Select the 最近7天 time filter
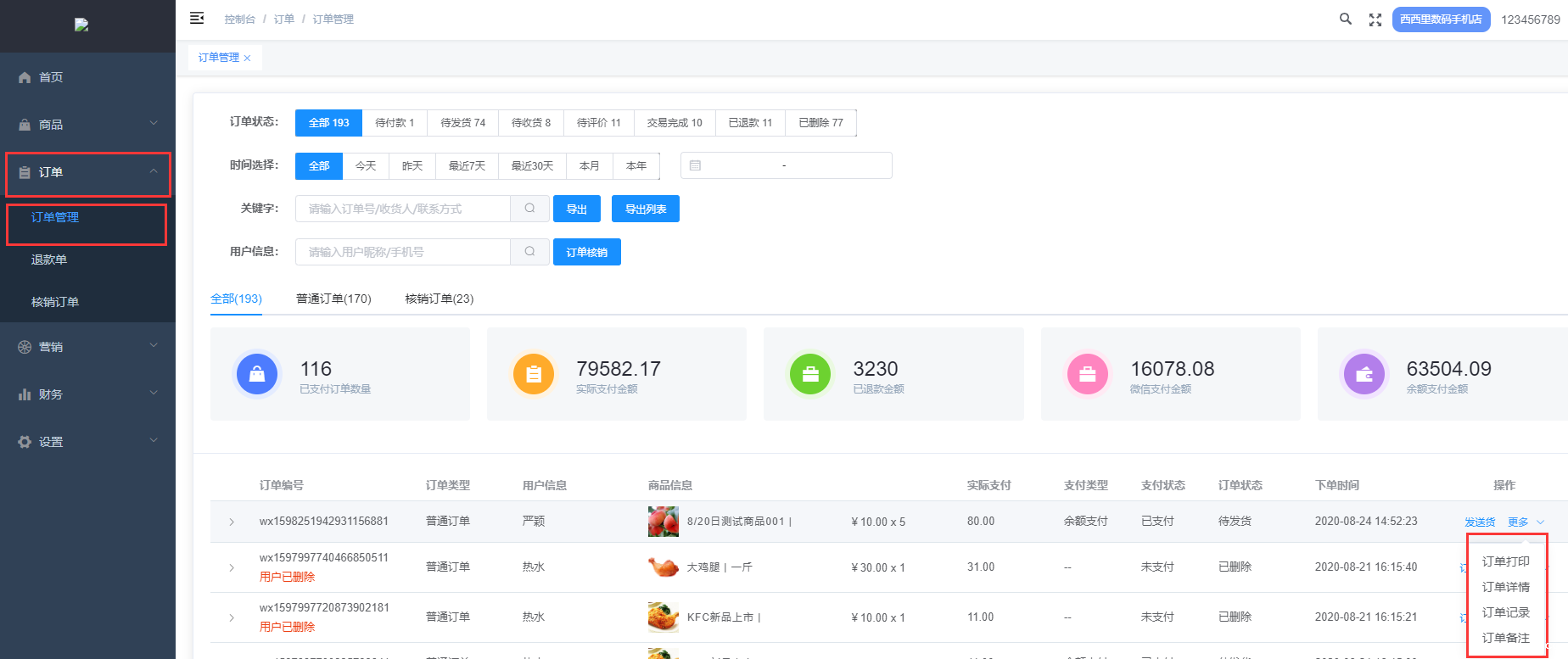Image resolution: width=1568 pixels, height=659 pixels. pyautogui.click(x=467, y=166)
